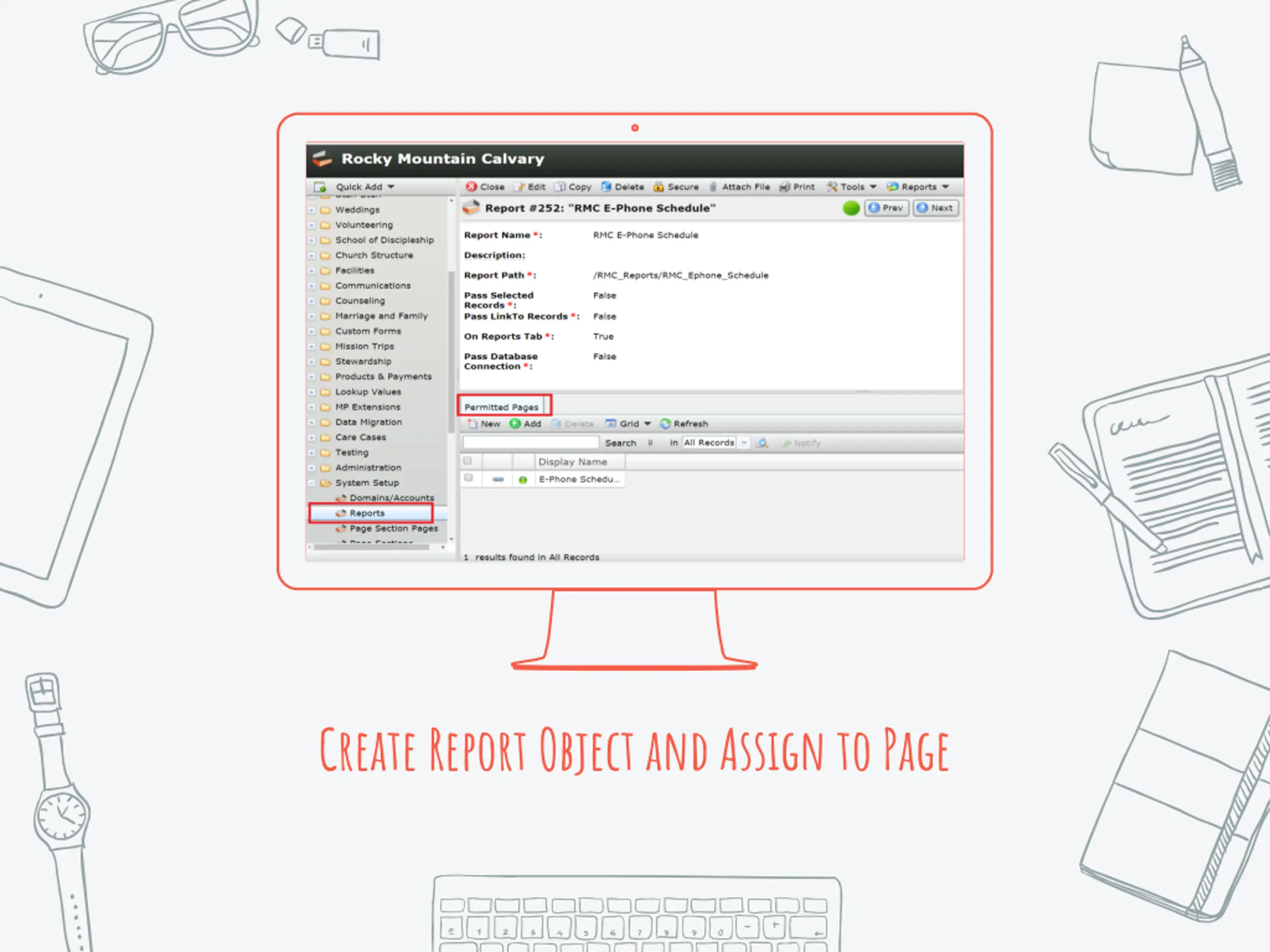The height and width of the screenshot is (952, 1270).
Task: Select the Counseling folder
Action: pyautogui.click(x=360, y=300)
